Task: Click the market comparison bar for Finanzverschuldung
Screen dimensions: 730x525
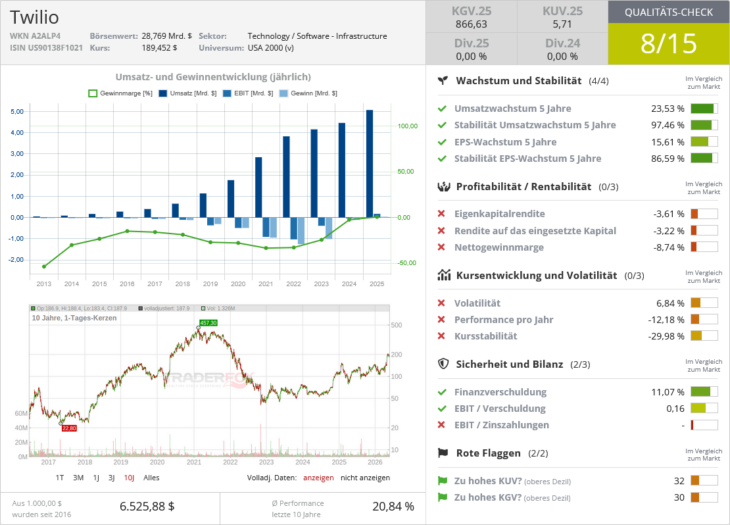Action: (x=704, y=392)
